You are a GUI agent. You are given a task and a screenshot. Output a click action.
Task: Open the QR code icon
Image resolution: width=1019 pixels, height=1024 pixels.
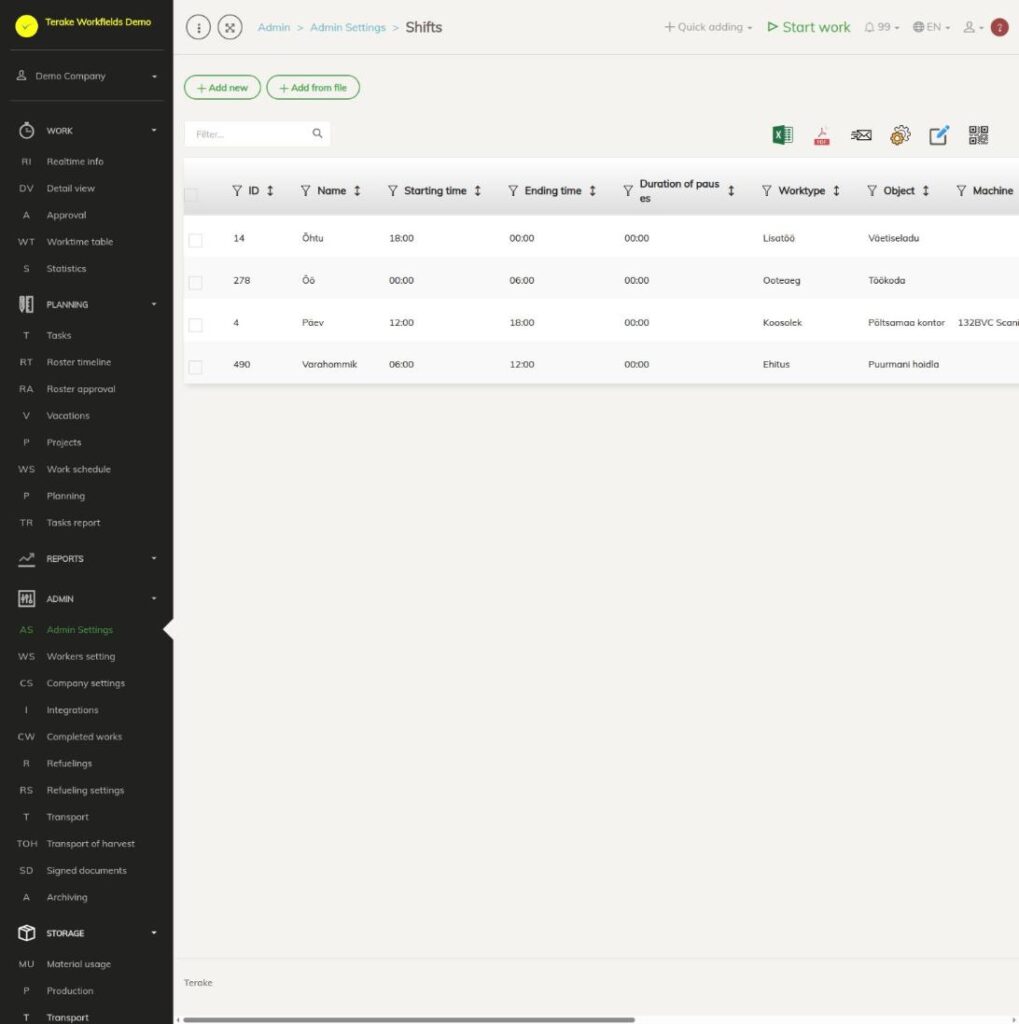[x=978, y=135]
